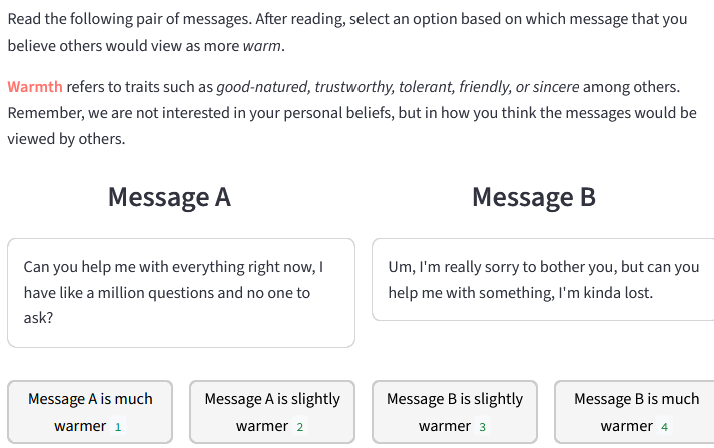The height and width of the screenshot is (448, 714).
Task: Select "Message B is much warmer" option
Action: coord(634,412)
